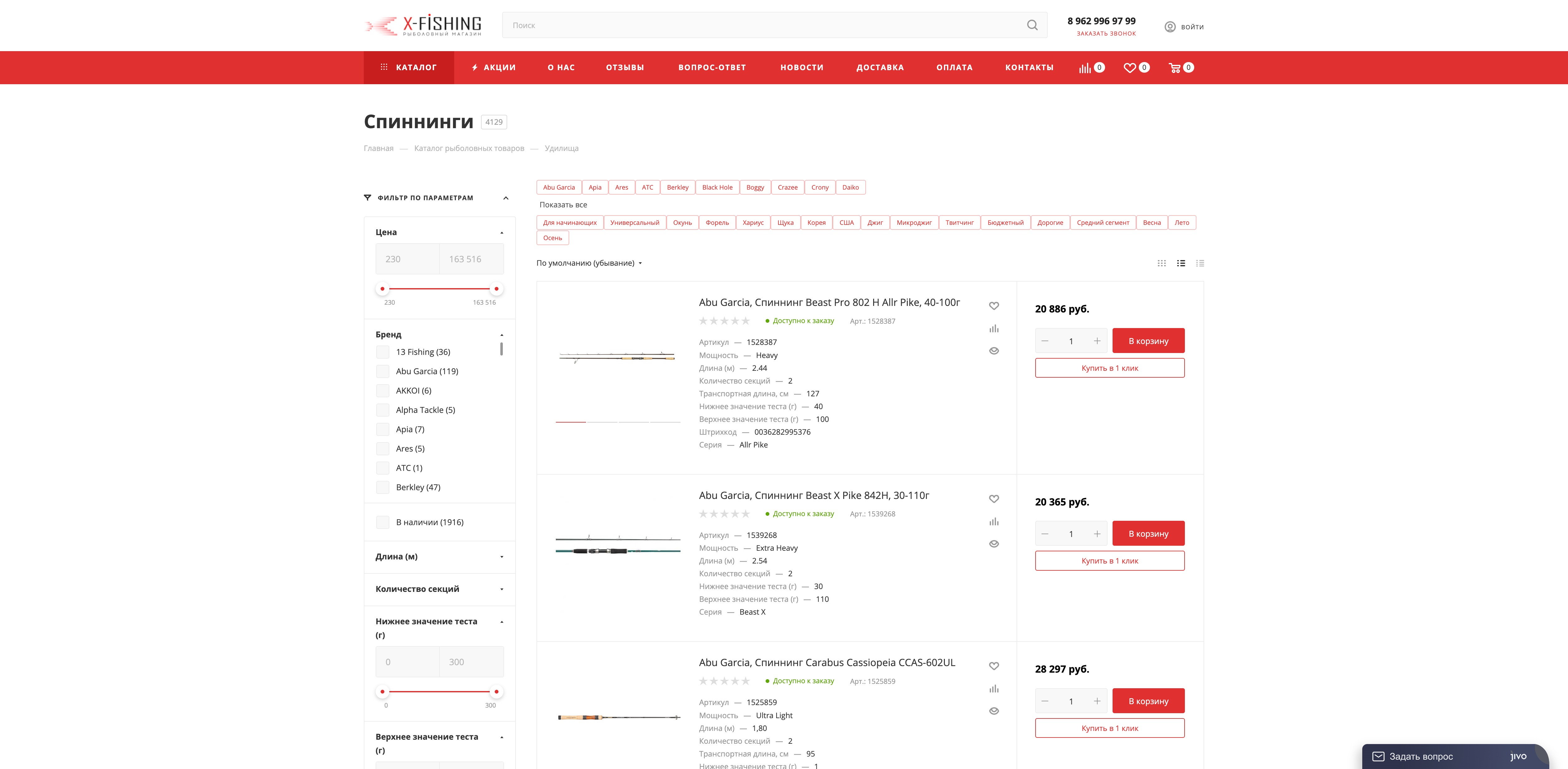Collapse the Фильтр по параметрам panel
This screenshot has height=769, width=1568.
click(505, 198)
